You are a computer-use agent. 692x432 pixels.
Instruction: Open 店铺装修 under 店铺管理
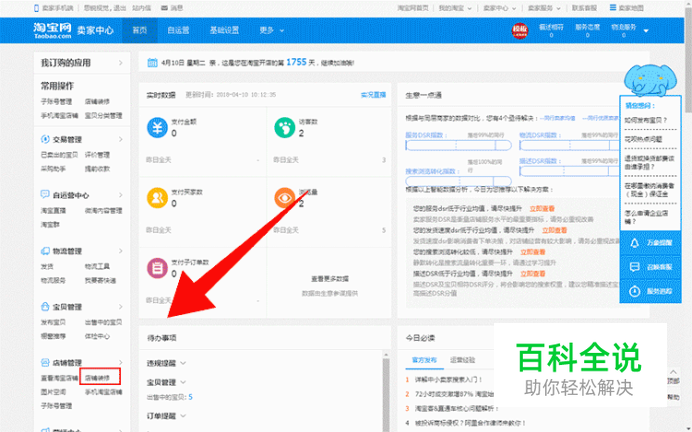pos(98,378)
